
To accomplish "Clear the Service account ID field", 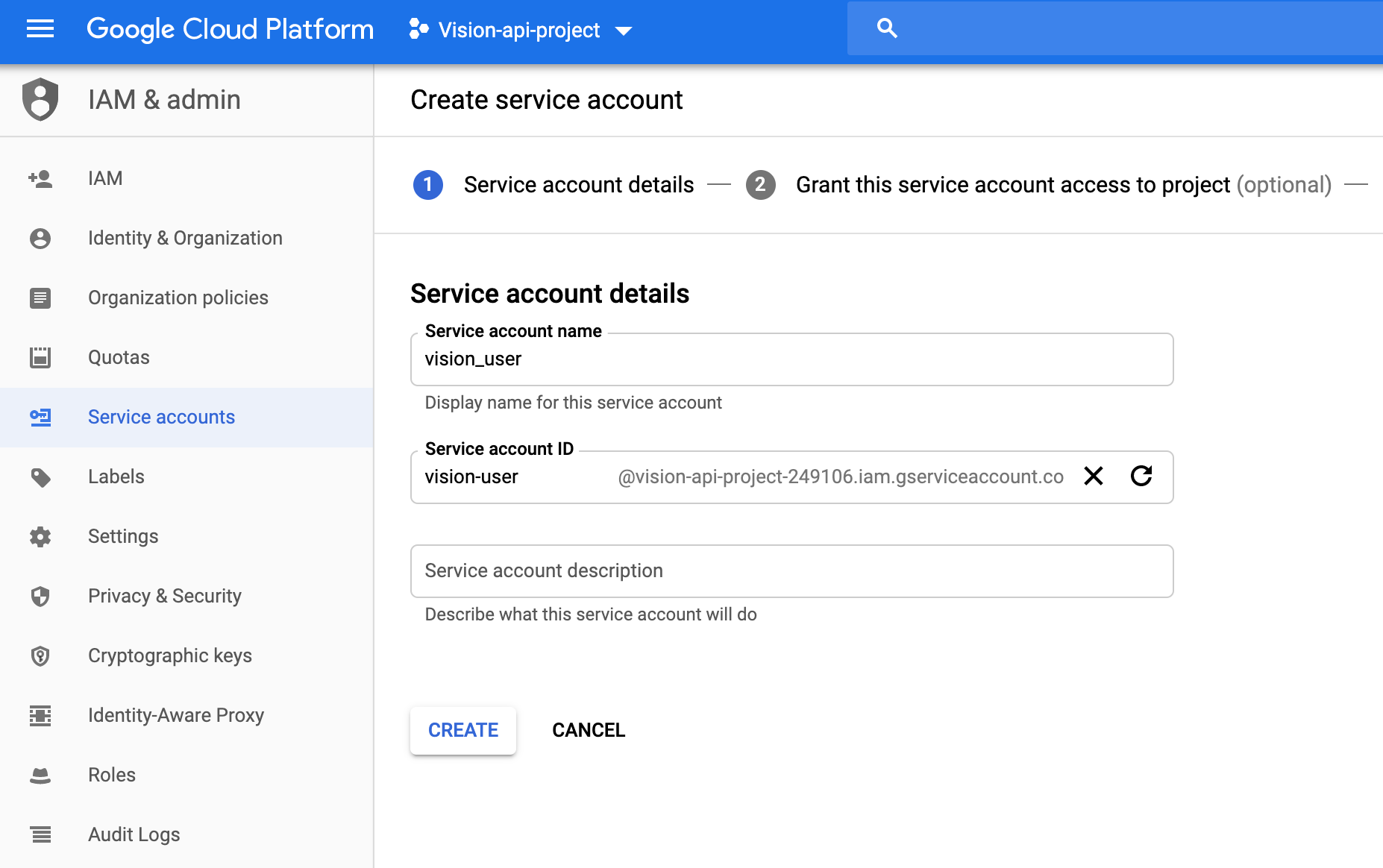I will pyautogui.click(x=1094, y=476).
